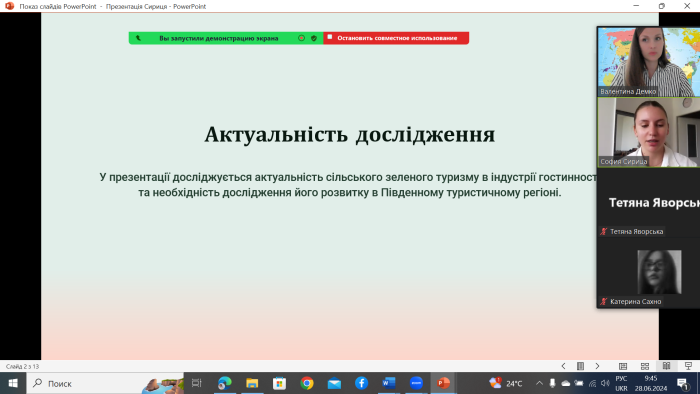The height and width of the screenshot is (394, 700).
Task: Switch input language РУС UKR indicator
Action: click(x=621, y=383)
